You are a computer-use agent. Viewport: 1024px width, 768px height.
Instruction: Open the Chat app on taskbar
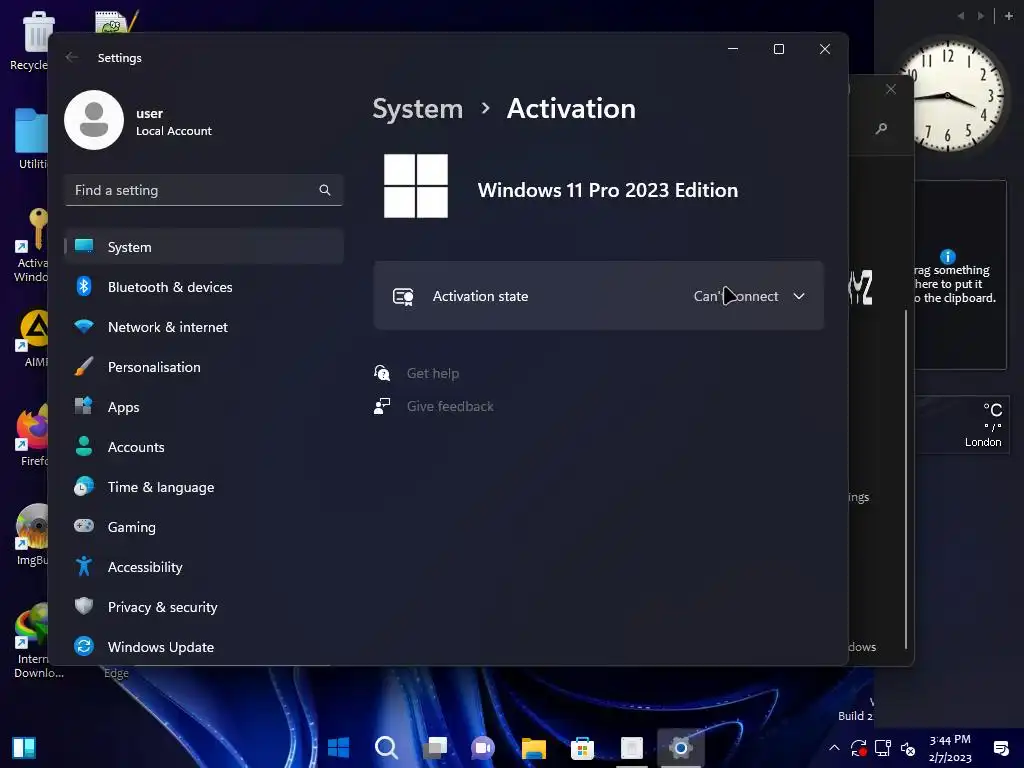pyautogui.click(x=483, y=747)
